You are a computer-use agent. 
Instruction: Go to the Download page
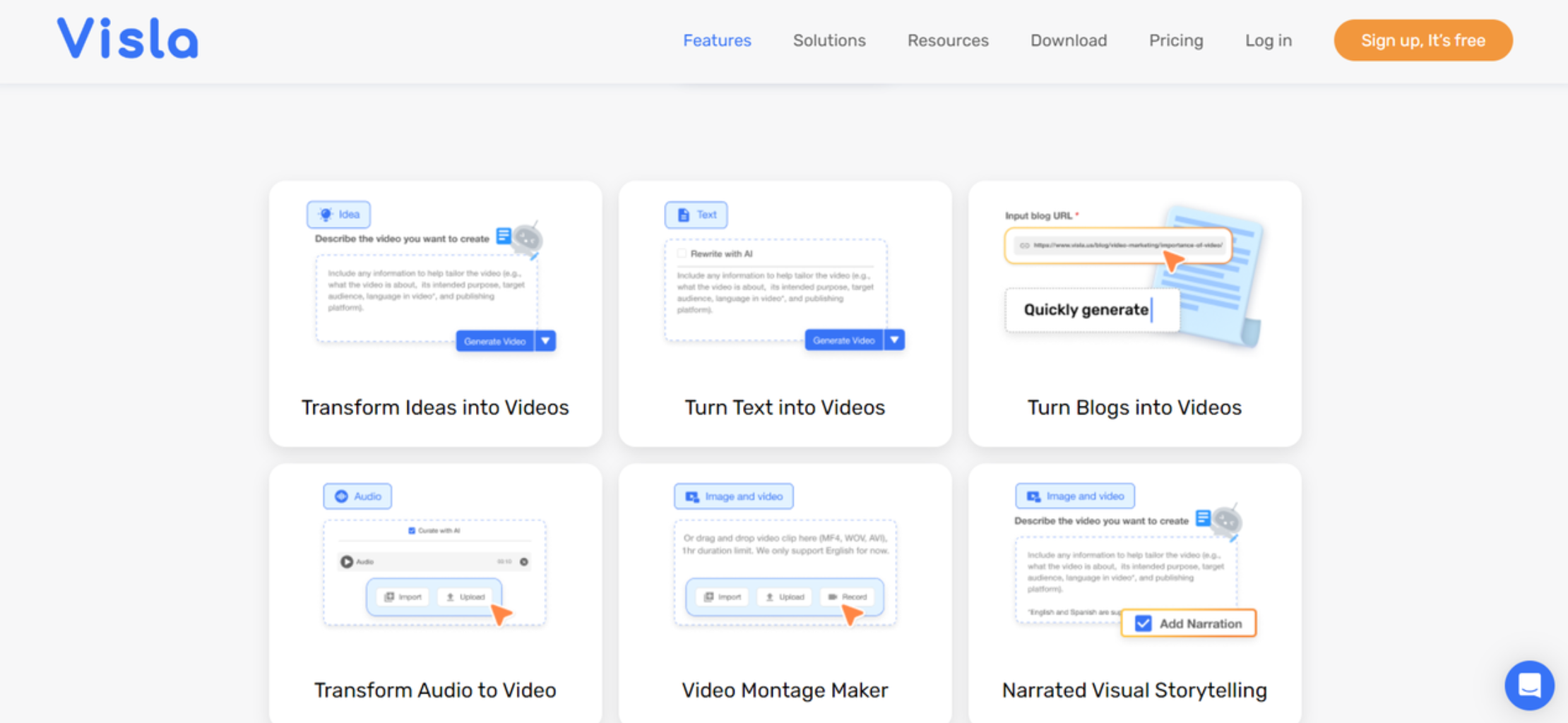pos(1069,41)
